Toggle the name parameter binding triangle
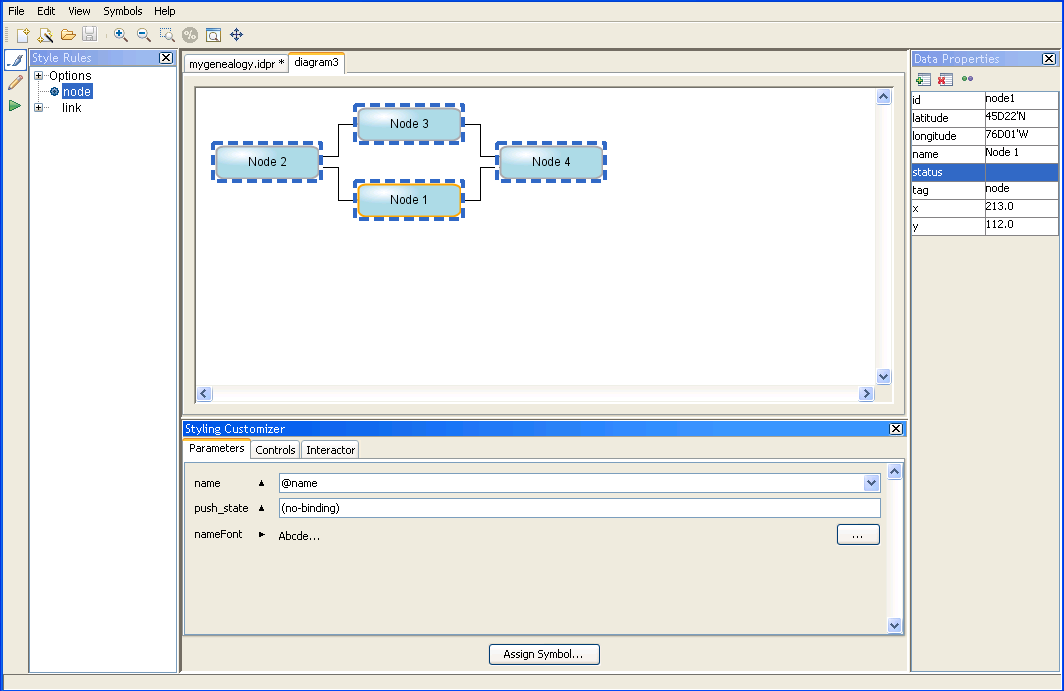This screenshot has width=1064, height=691. pyautogui.click(x=262, y=483)
